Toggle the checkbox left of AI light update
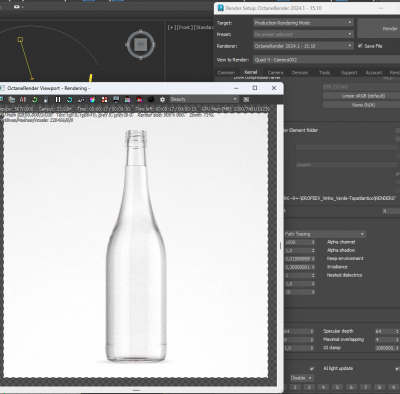The image size is (400, 394). 312,368
